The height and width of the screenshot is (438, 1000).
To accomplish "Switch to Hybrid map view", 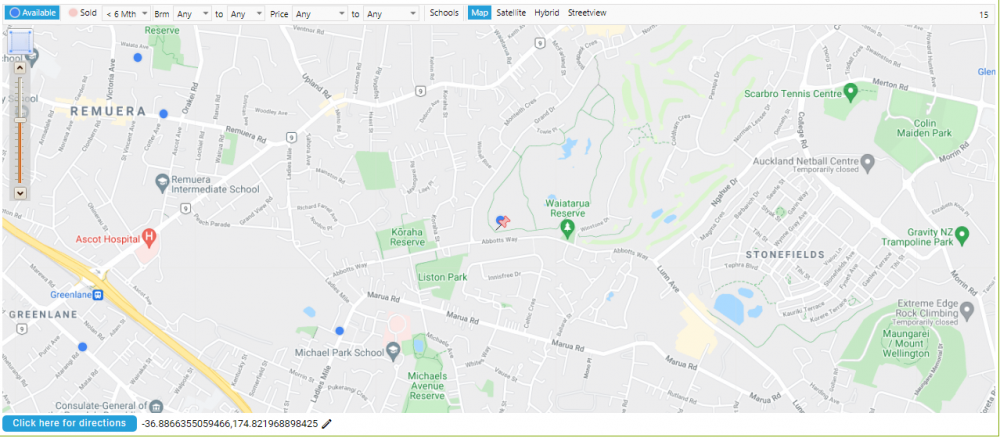I will [547, 13].
